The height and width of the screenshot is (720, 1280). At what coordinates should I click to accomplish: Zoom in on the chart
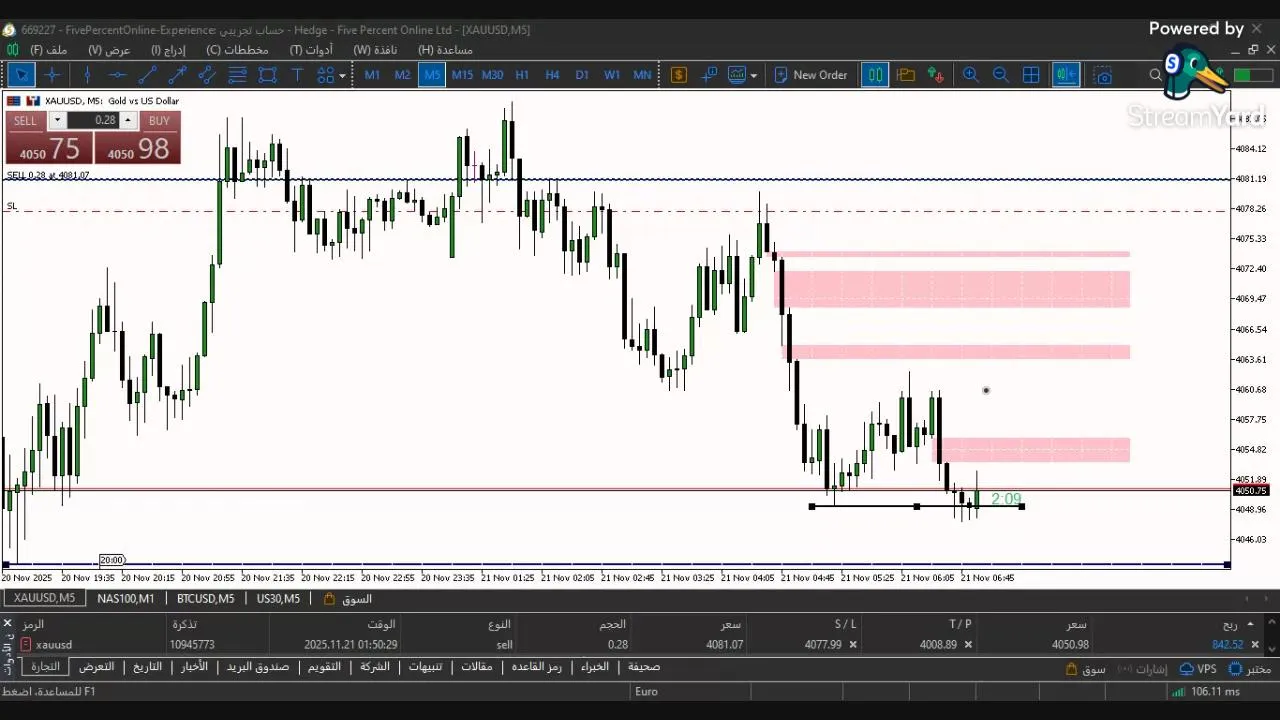click(x=970, y=75)
